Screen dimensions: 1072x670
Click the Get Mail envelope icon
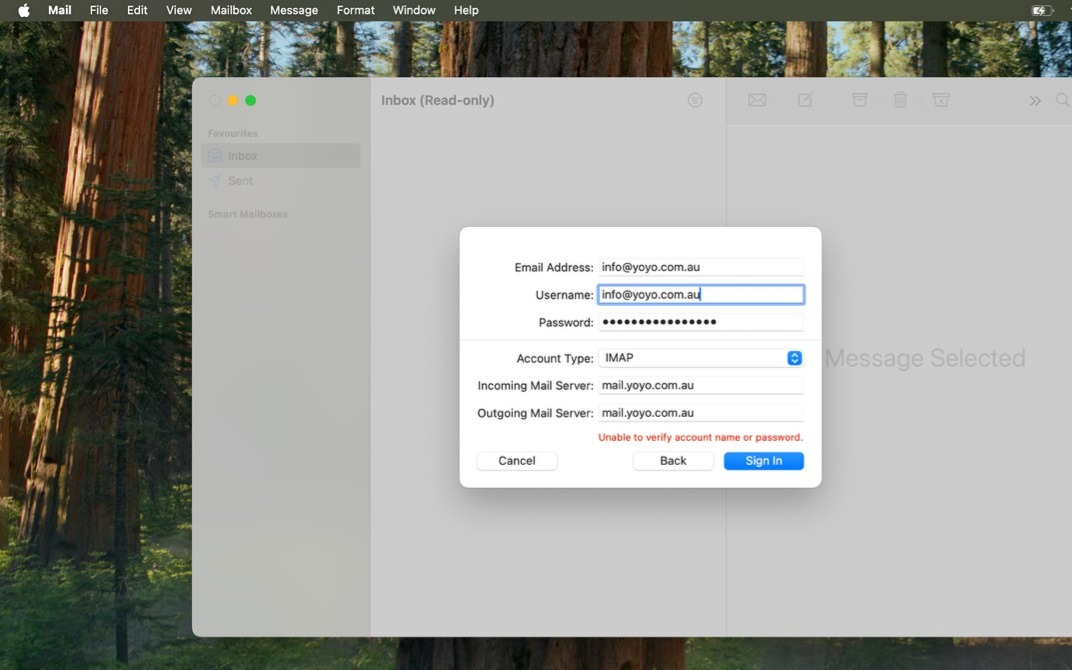757,100
